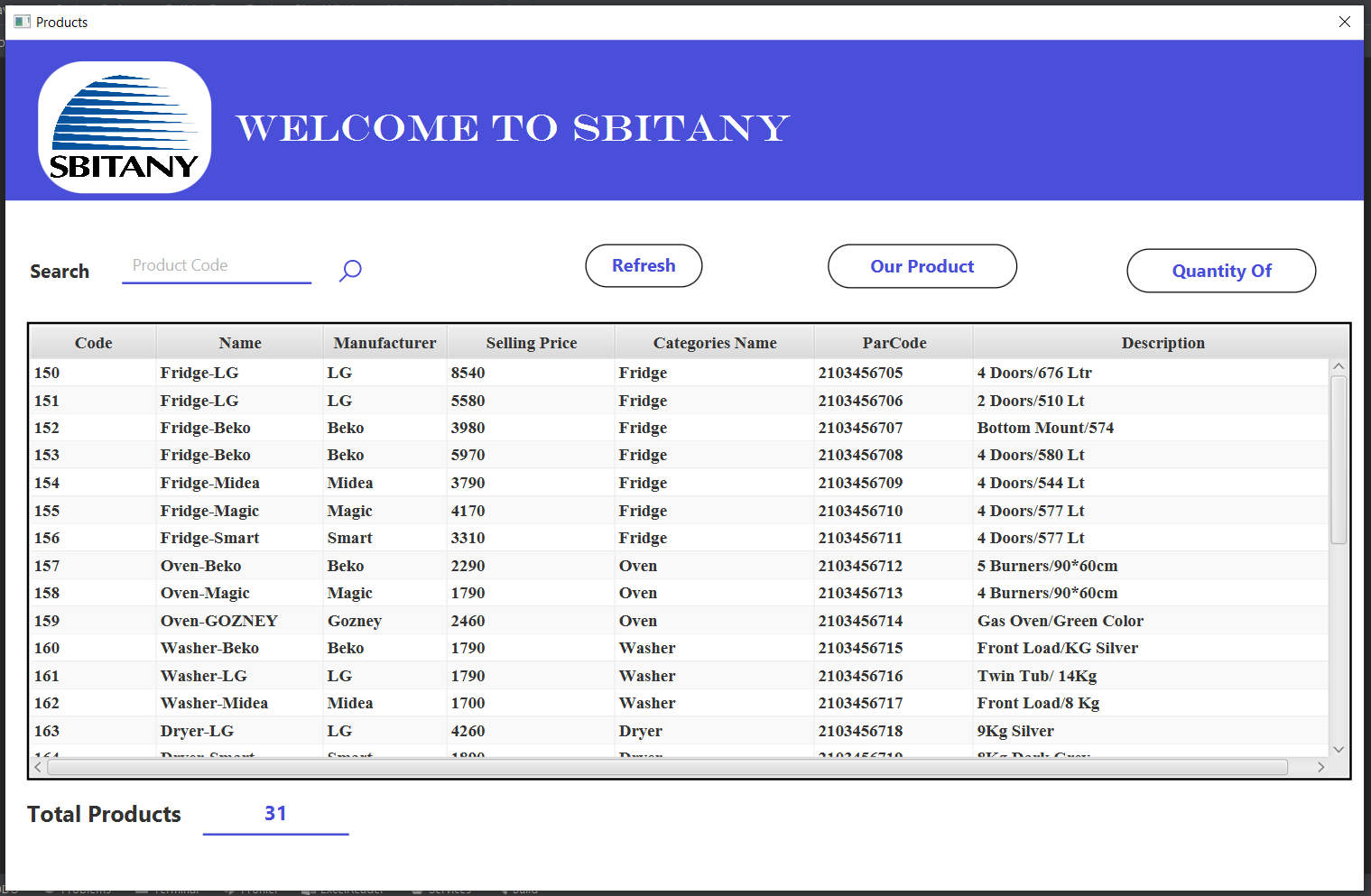Focus the Product Code search field
The width and height of the screenshot is (1371, 896).
coord(217,266)
